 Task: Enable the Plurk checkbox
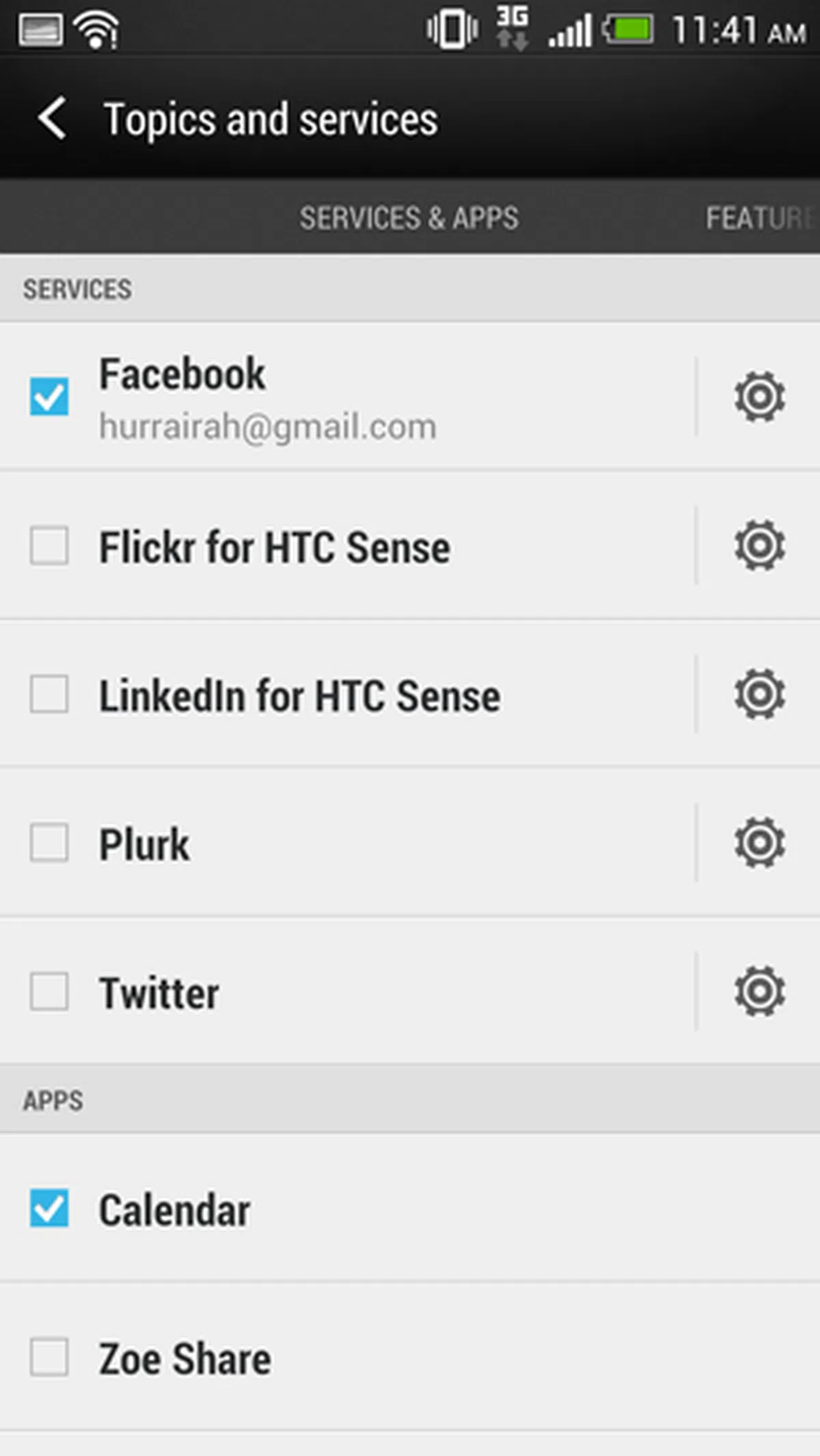(49, 843)
